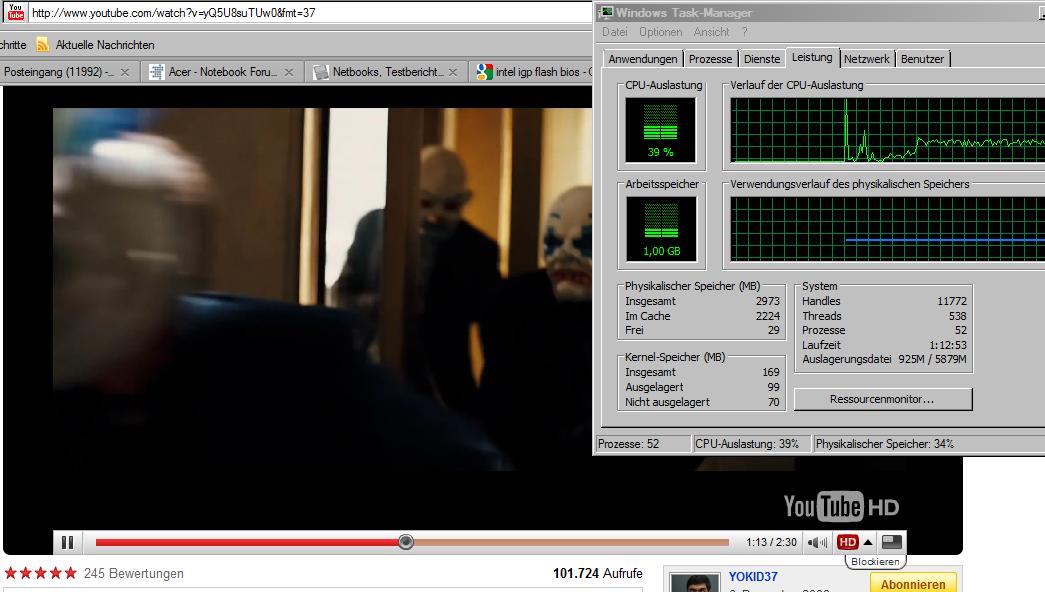Open the Optionen menu in Task-Manager
Viewport: 1045px width, 592px height.
(660, 32)
